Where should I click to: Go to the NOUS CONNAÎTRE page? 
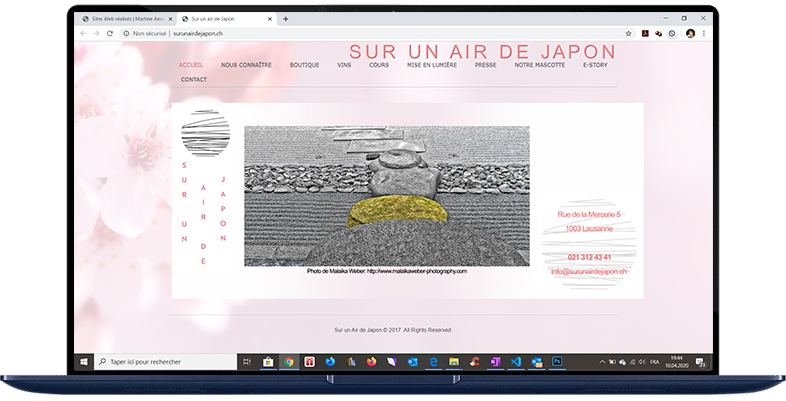246,65
